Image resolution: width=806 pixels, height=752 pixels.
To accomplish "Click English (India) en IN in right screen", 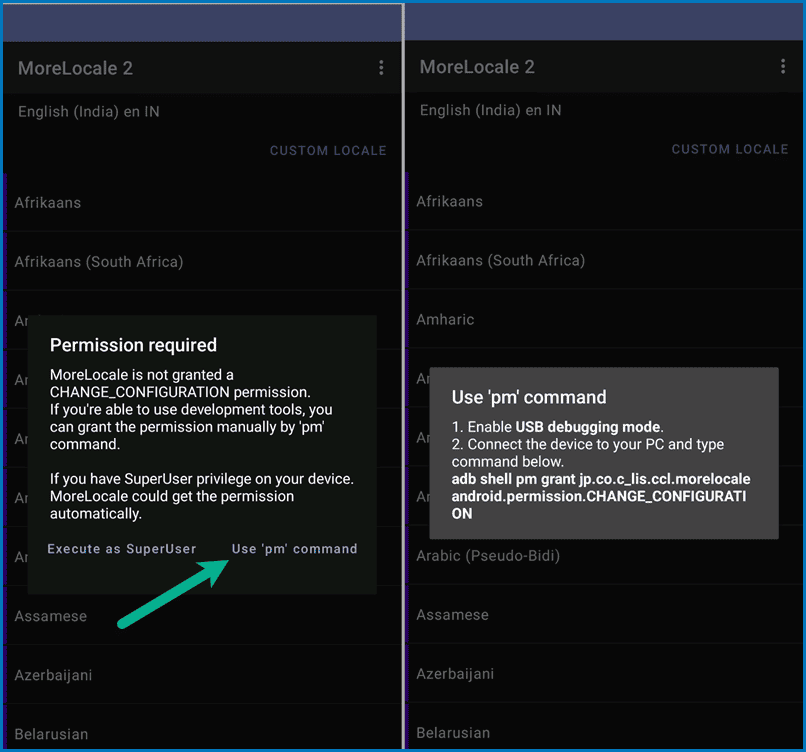I will point(490,110).
